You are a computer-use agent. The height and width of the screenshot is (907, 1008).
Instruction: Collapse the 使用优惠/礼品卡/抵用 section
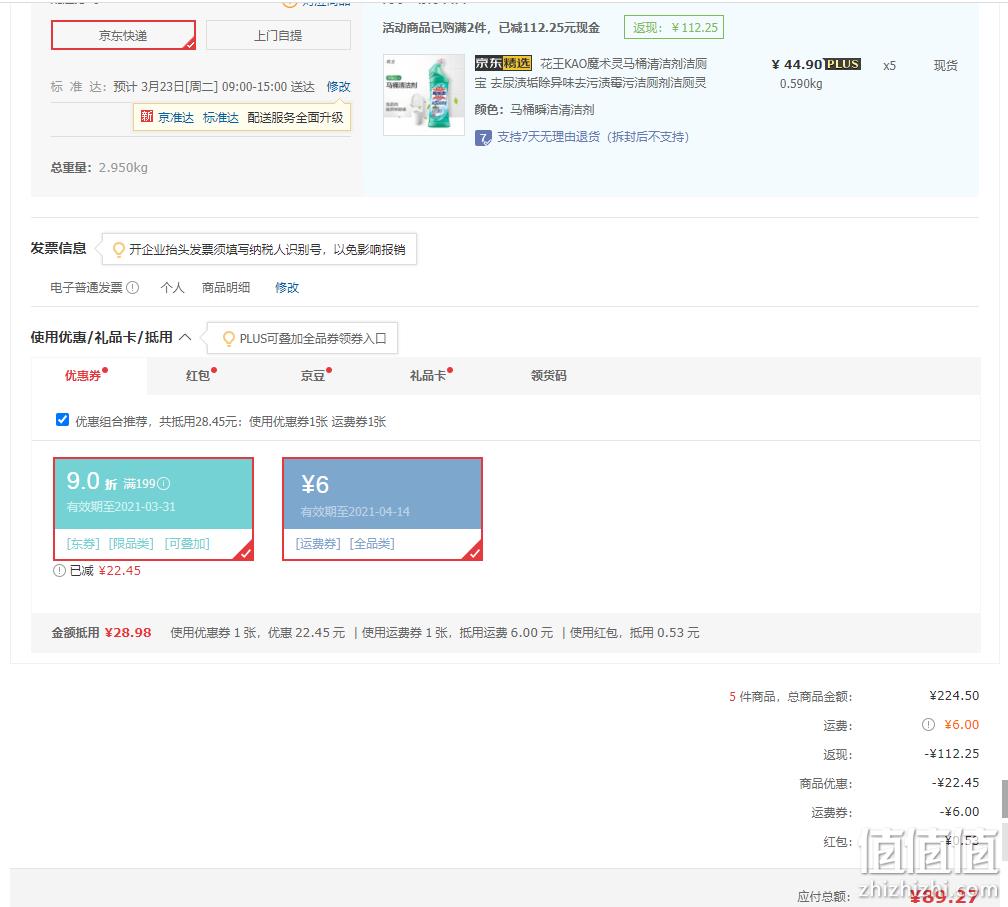tap(185, 337)
